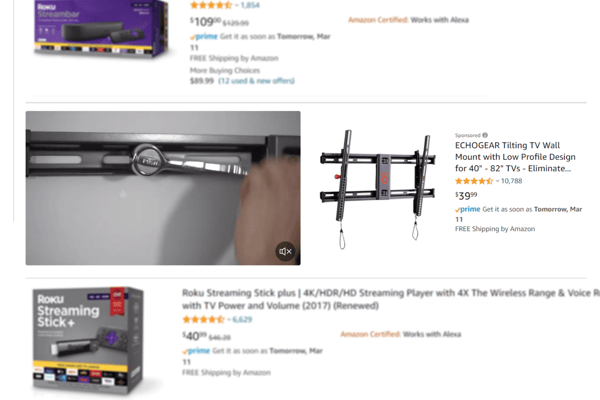Click the ECHOGEAR star rating icons
Image resolution: width=600 pixels, height=400 pixels.
pos(474,181)
